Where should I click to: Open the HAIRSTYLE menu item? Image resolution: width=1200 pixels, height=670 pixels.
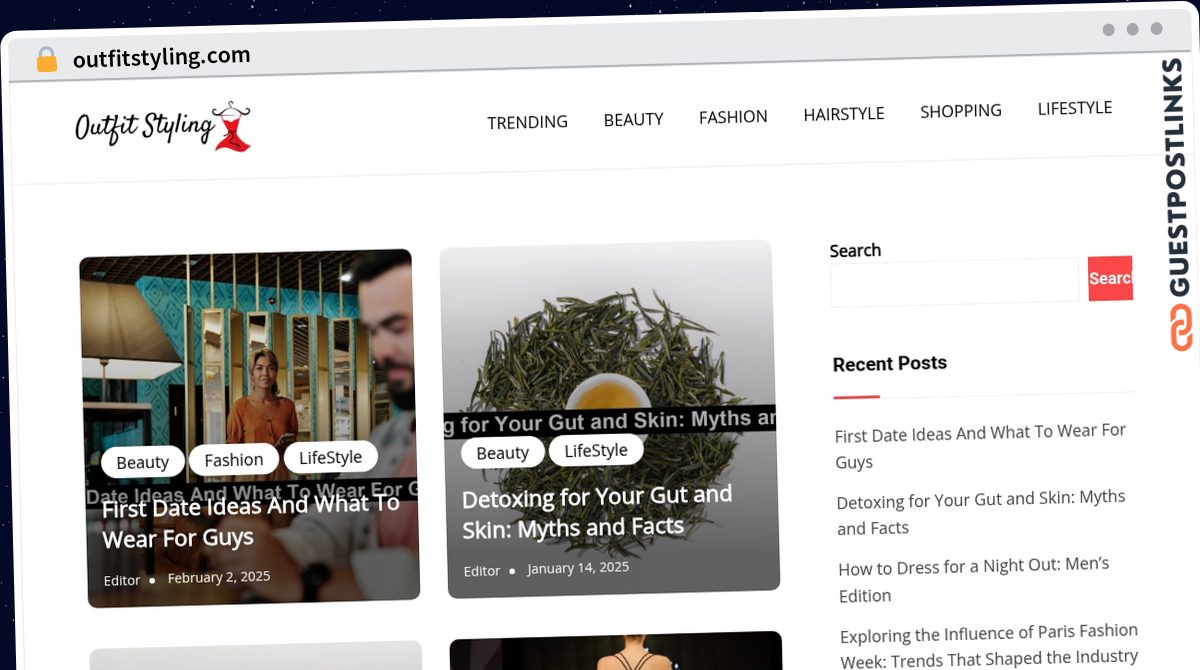point(844,114)
